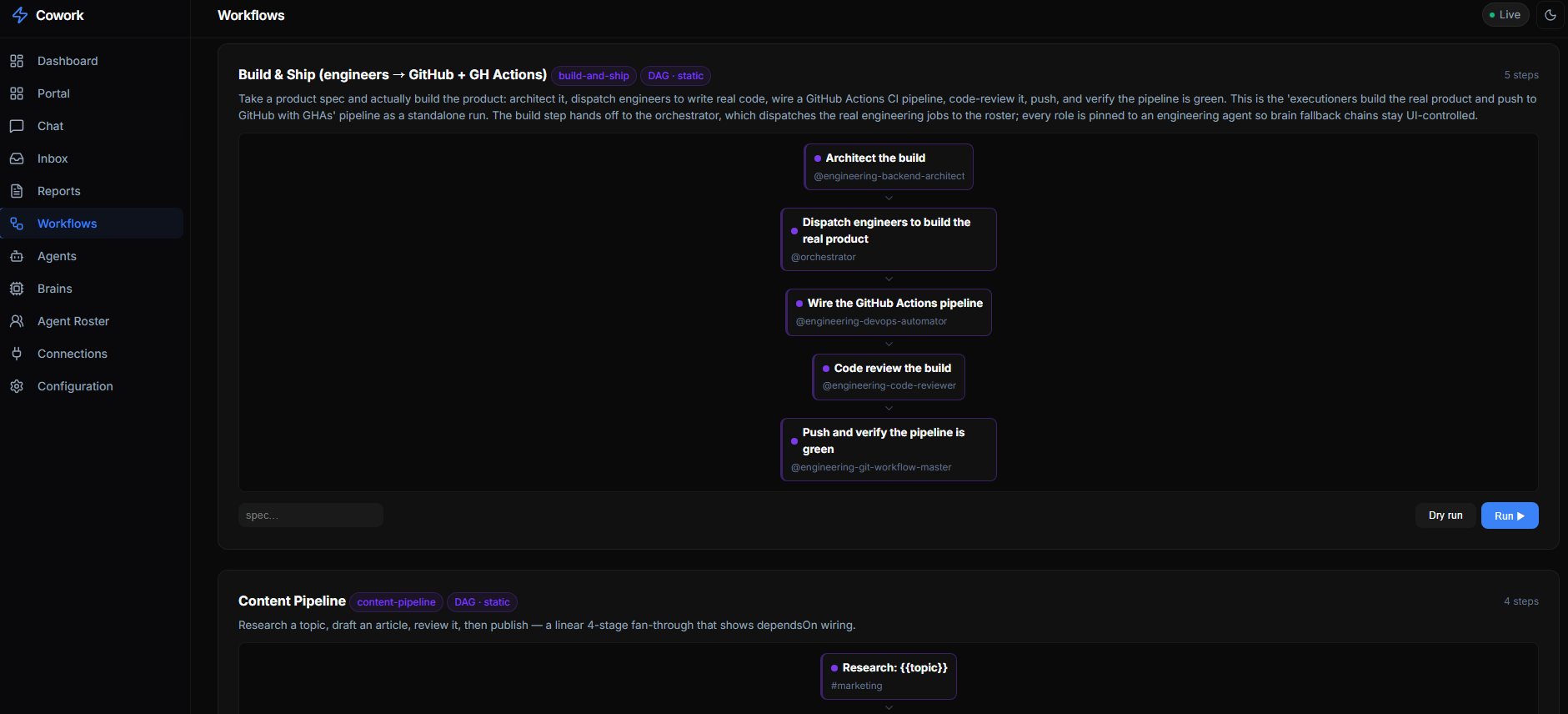Click the DAG · static tag on Content Pipeline
This screenshot has height=714, width=1568.
[x=482, y=602]
